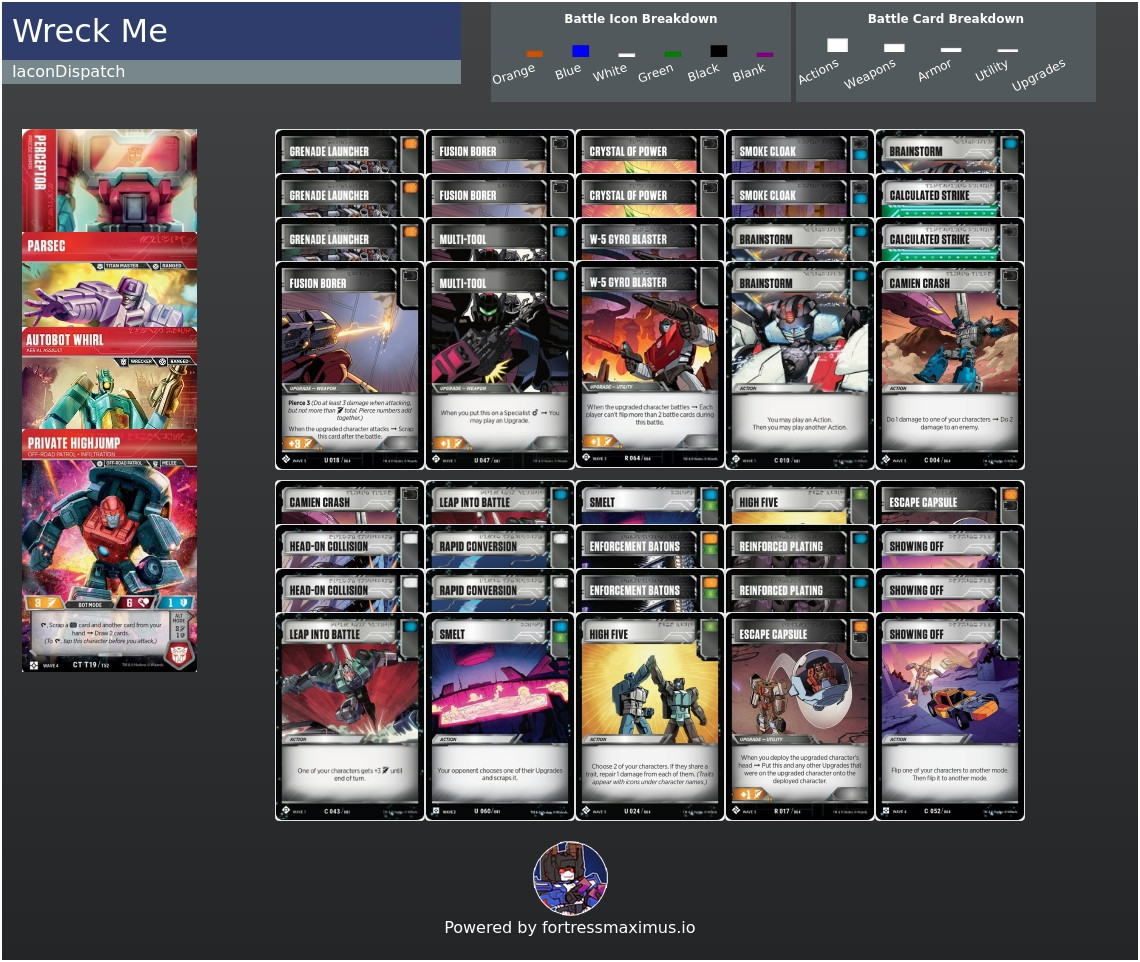1140x962 pixels.
Task: Select the collapsed Multi-Tool title strip
Action: point(499,240)
